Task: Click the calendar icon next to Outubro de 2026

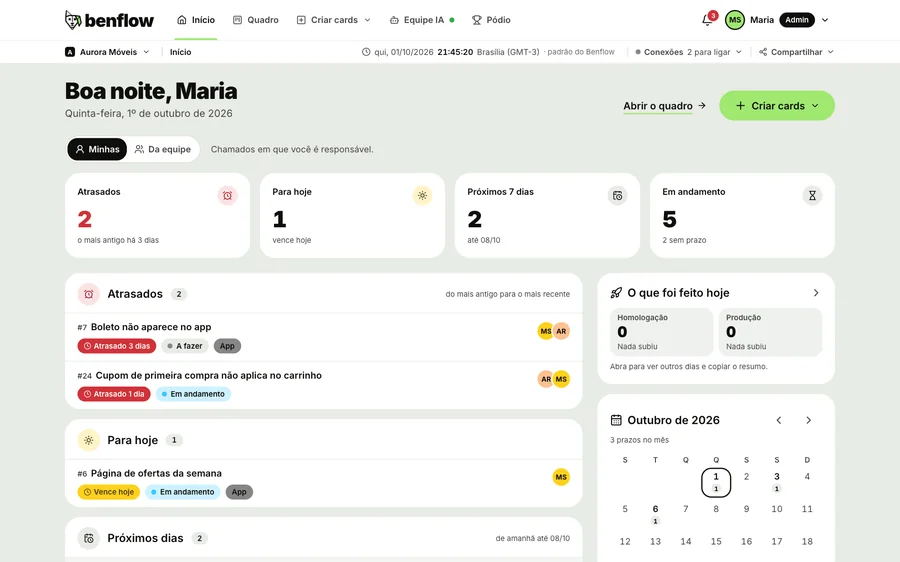Action: [616, 420]
